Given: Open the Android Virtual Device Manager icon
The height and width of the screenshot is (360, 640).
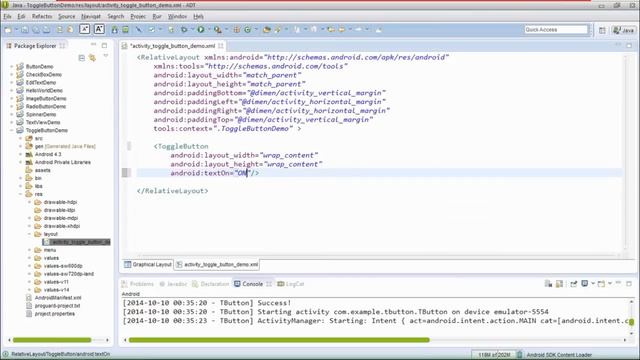Looking at the screenshot, I should coord(125,29).
